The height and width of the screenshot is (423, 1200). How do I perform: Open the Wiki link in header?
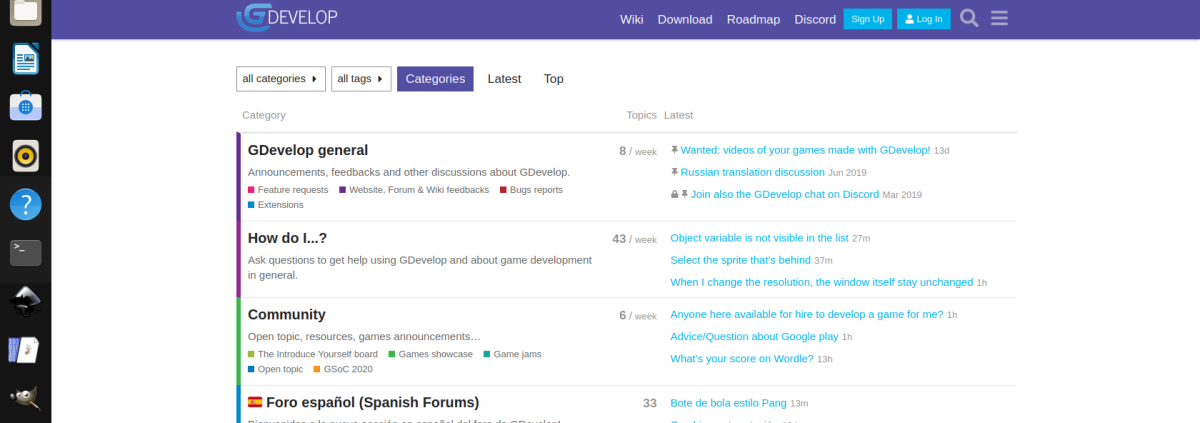pos(631,19)
